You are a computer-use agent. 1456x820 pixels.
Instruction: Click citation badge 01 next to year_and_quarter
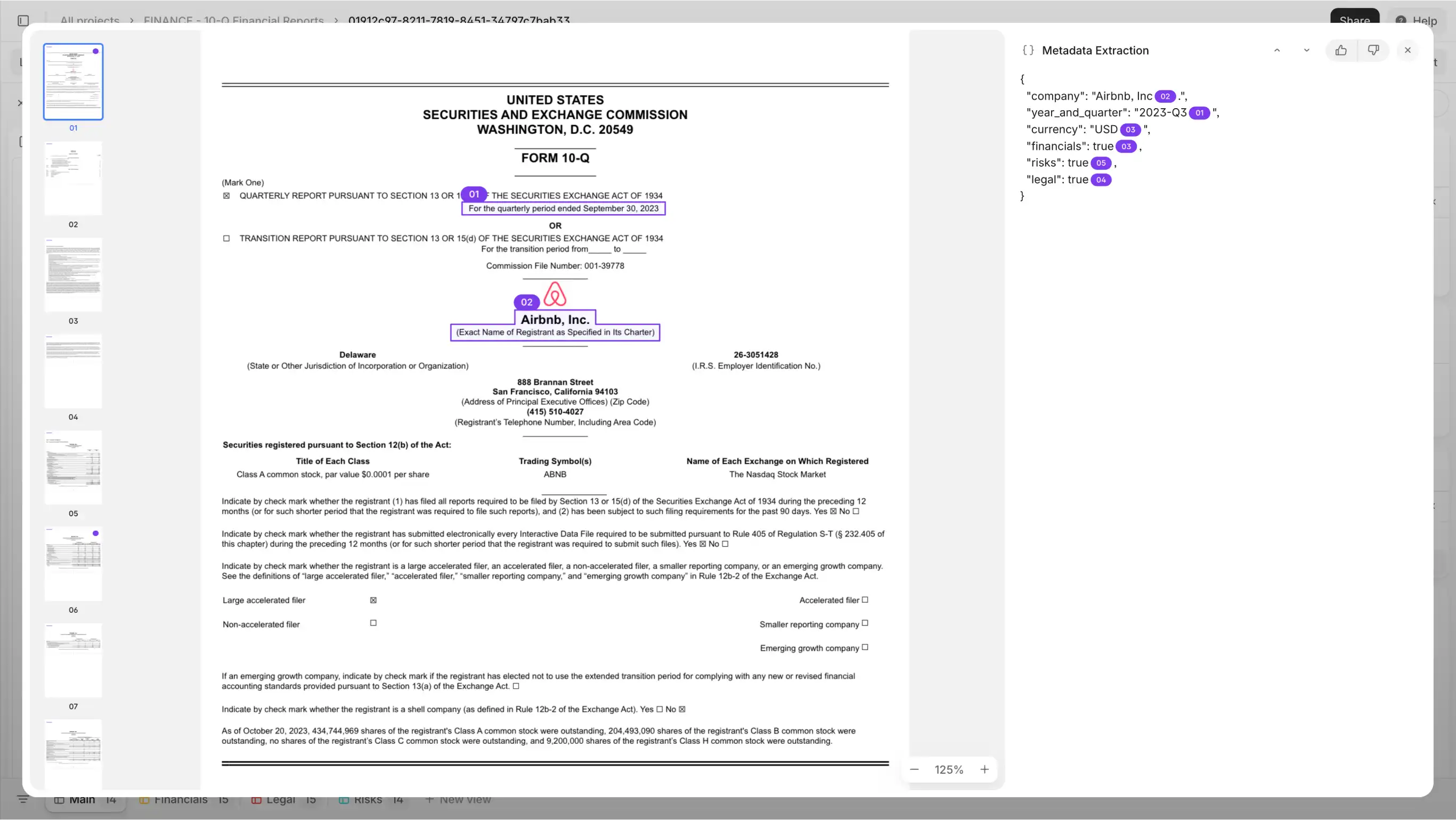coord(1199,113)
